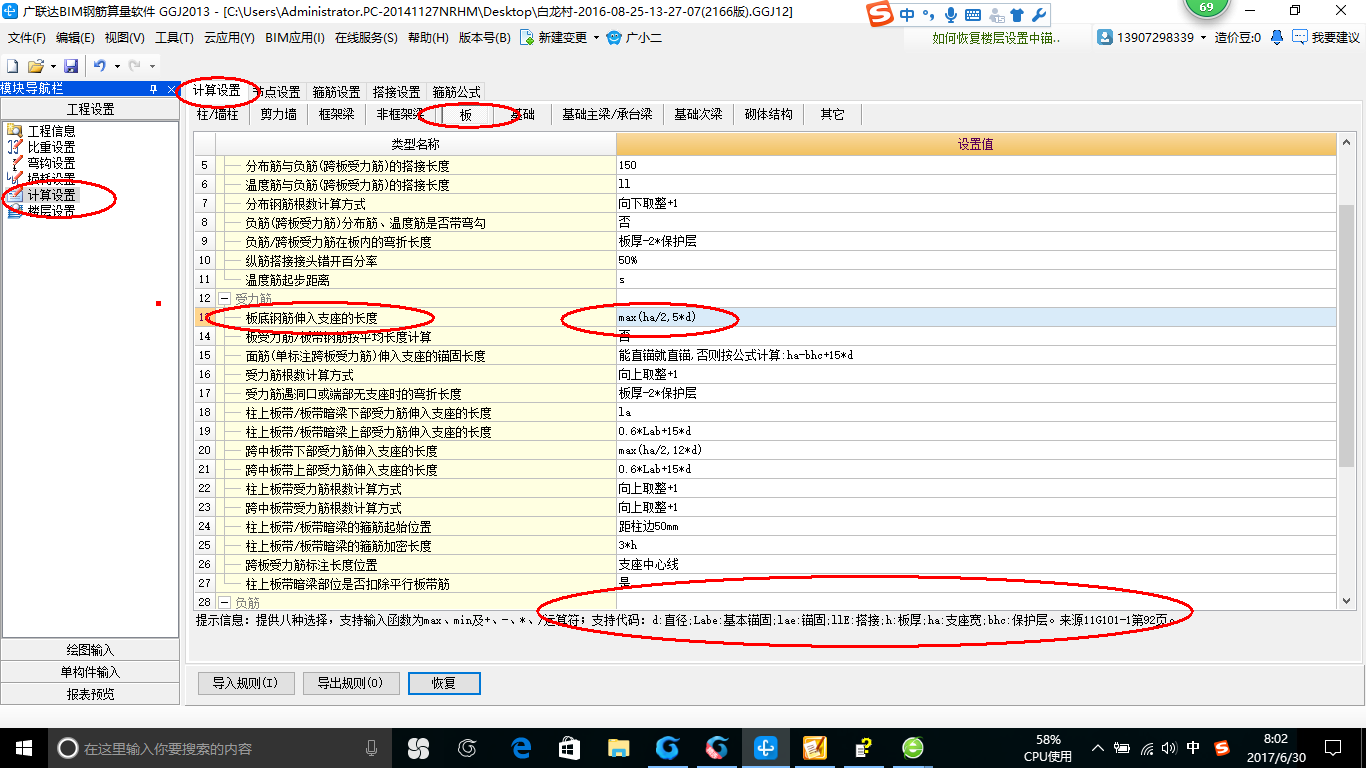1366x768 pixels.
Task: Open dropdown arrow next to Open folder
Action: click(x=52, y=66)
